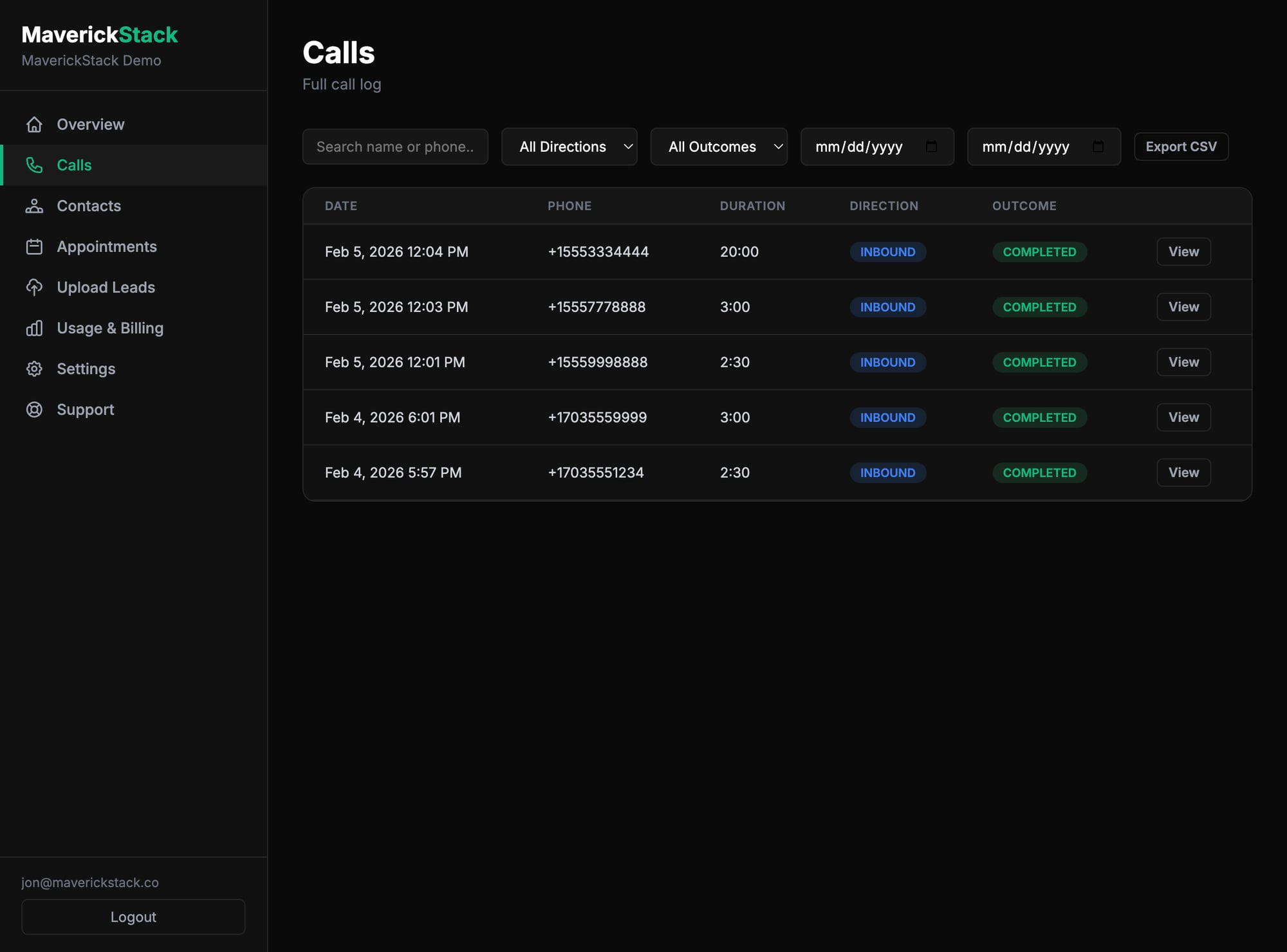
Task: Click the Export CSV button
Action: 1181,147
